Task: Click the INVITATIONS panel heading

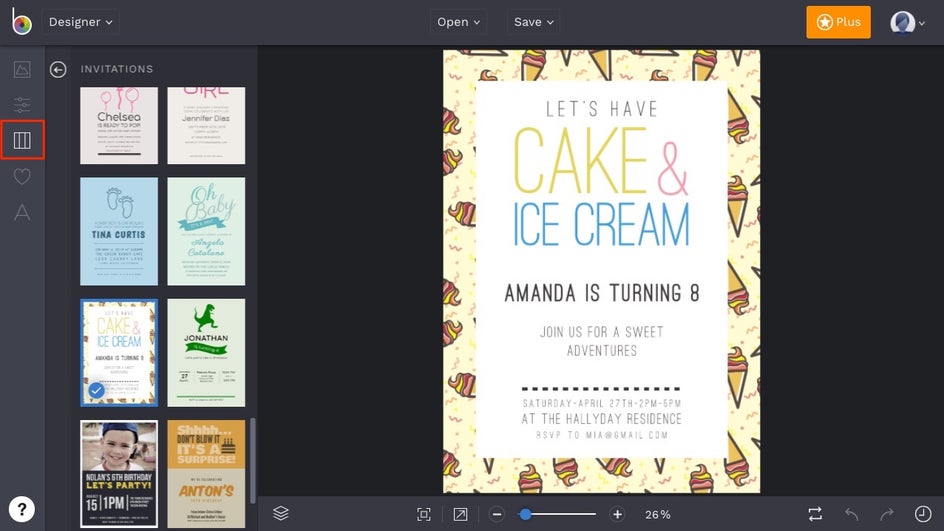Action: pos(117,69)
